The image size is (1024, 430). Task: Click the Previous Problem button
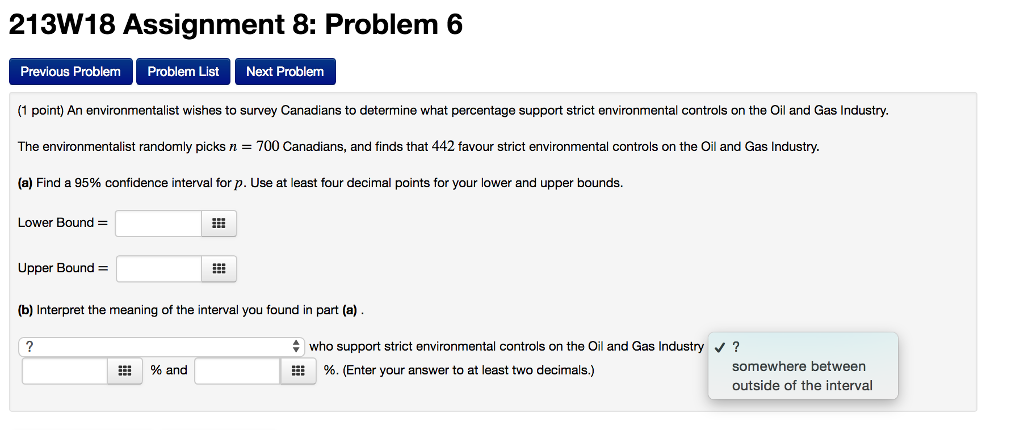(x=71, y=72)
